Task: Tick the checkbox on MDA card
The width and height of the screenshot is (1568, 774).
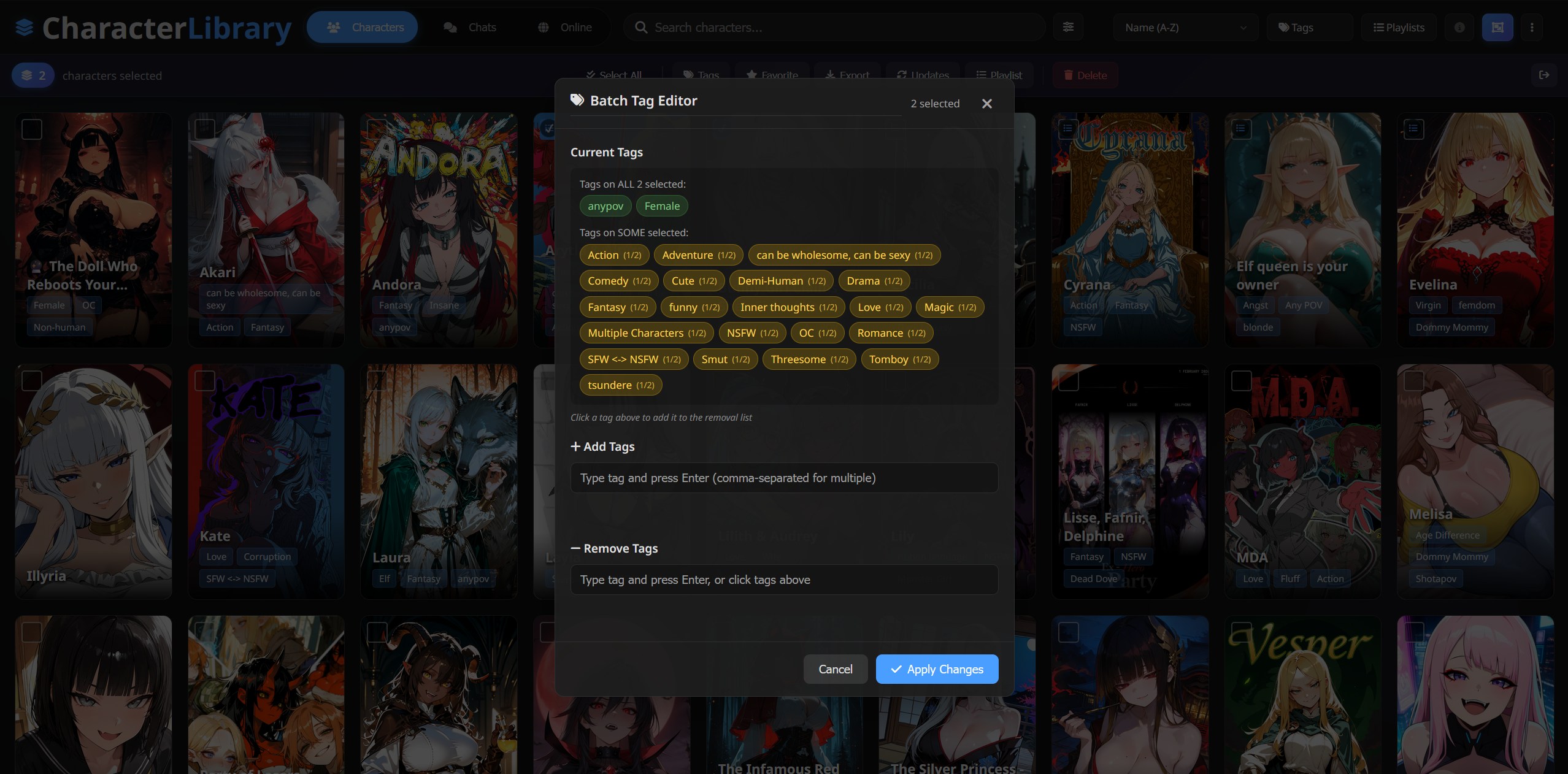Action: 1242,381
